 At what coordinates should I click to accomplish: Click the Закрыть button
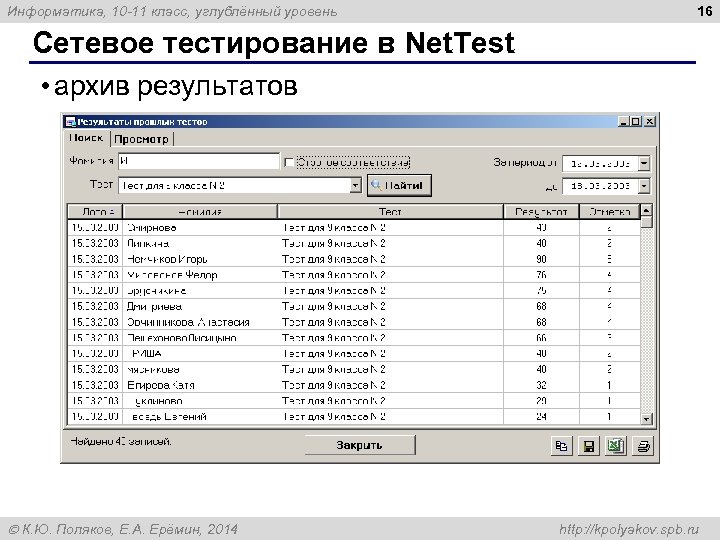pyautogui.click(x=360, y=445)
